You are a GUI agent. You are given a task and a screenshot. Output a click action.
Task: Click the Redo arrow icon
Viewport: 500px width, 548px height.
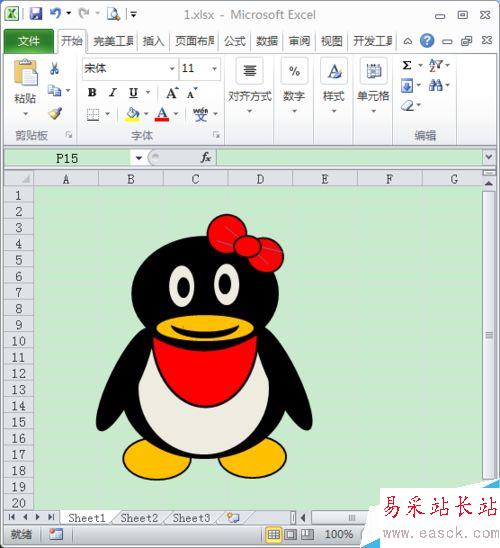point(84,14)
